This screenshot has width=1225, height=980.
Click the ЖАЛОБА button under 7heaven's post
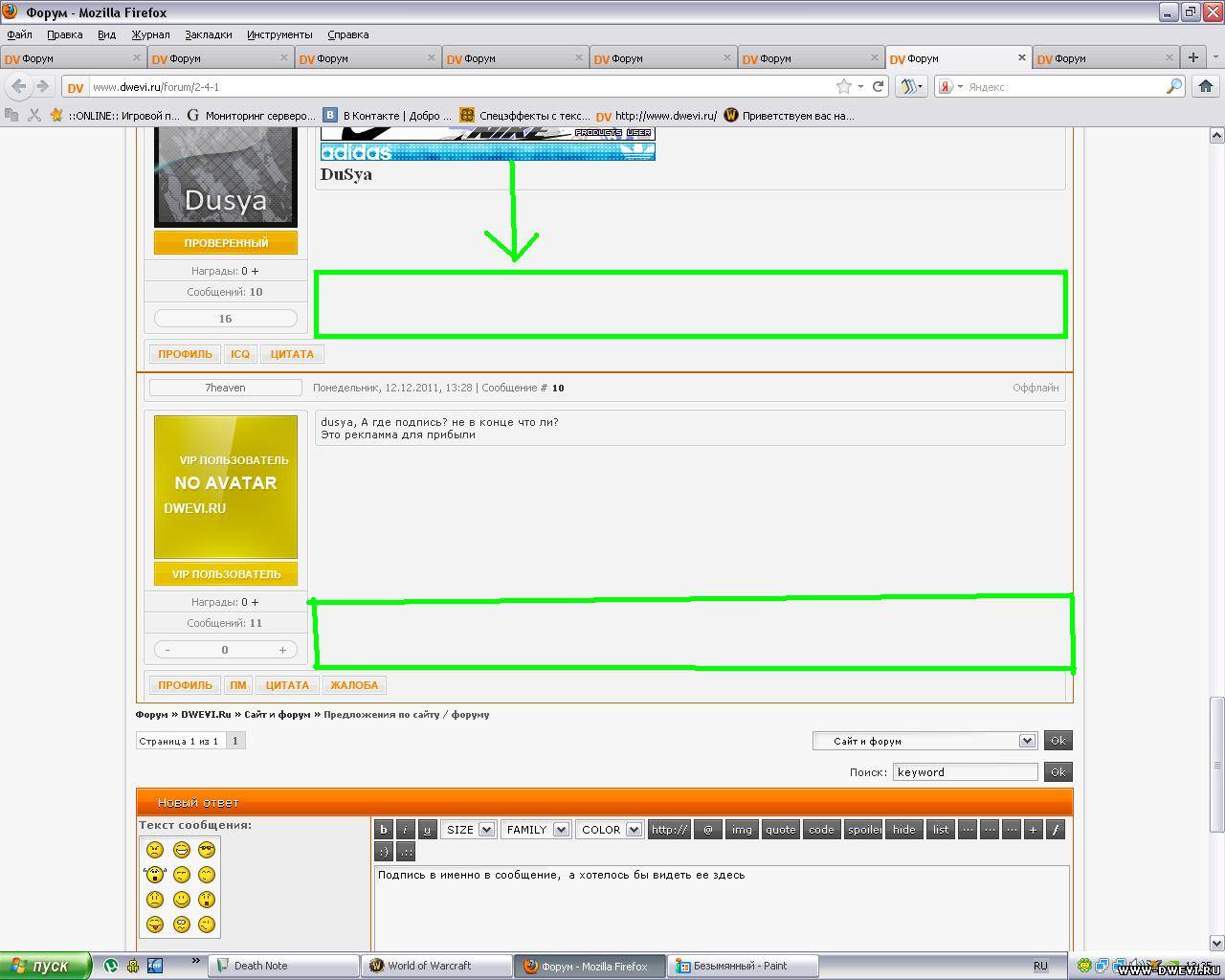pyautogui.click(x=354, y=685)
